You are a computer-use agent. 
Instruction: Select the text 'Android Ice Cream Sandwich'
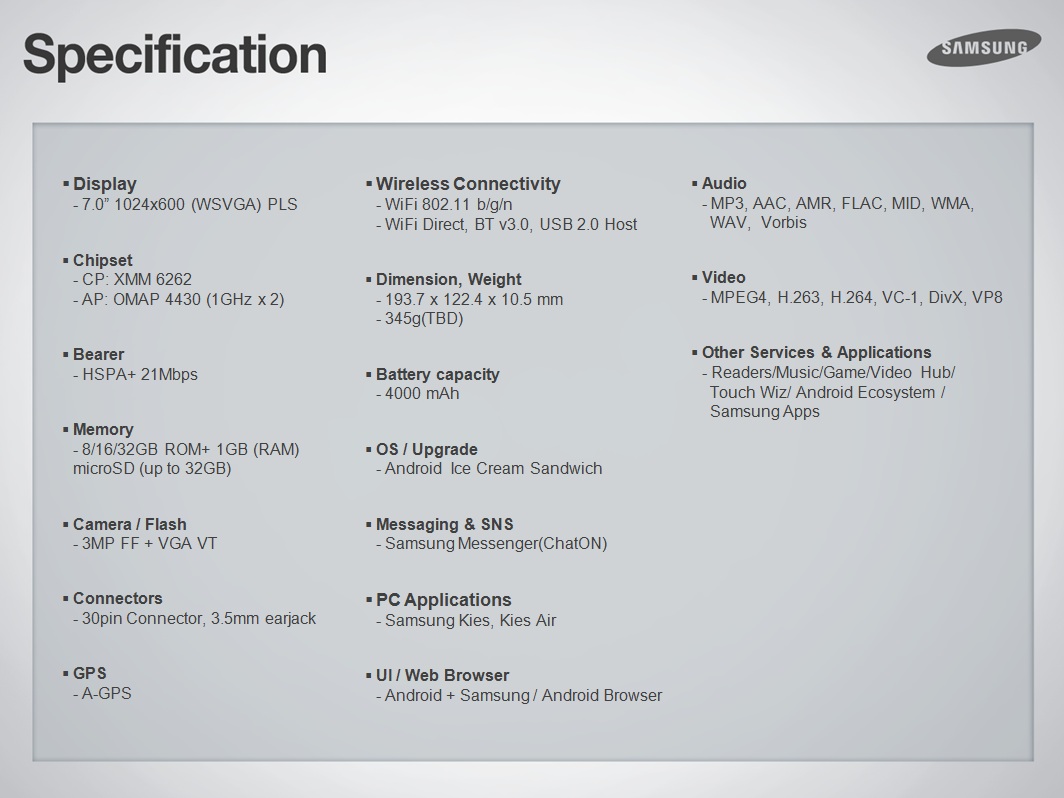coord(493,469)
